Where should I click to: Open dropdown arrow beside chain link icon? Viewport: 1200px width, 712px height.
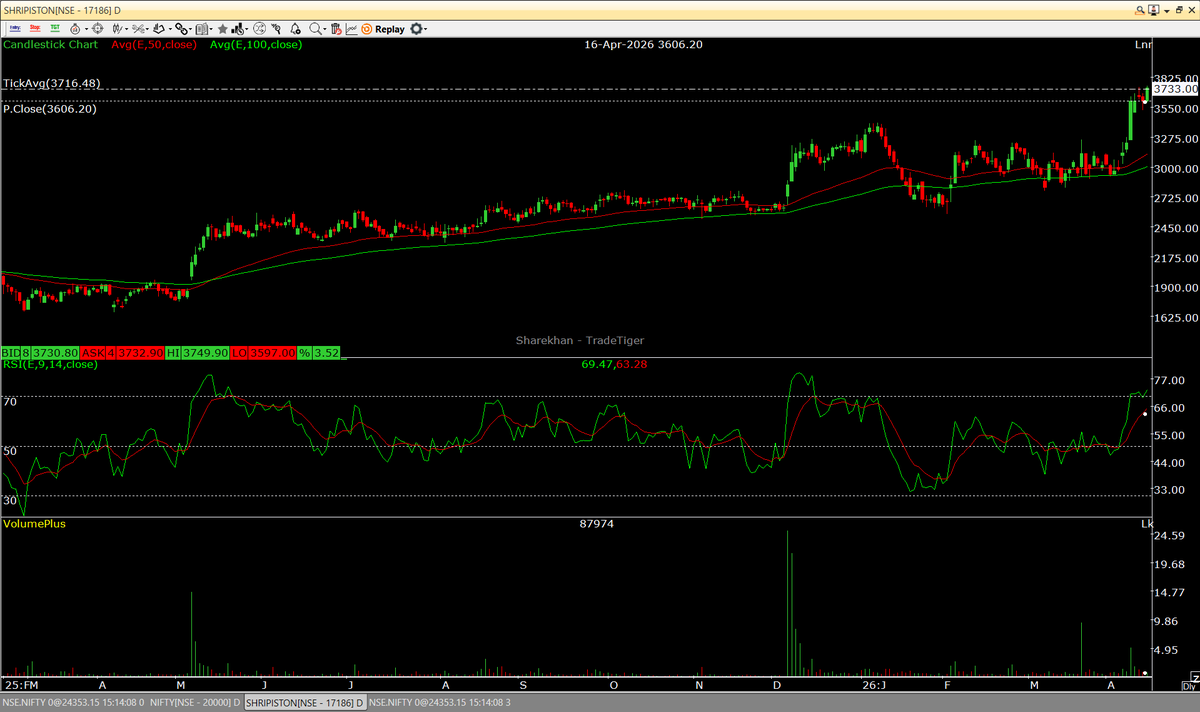pos(191,30)
